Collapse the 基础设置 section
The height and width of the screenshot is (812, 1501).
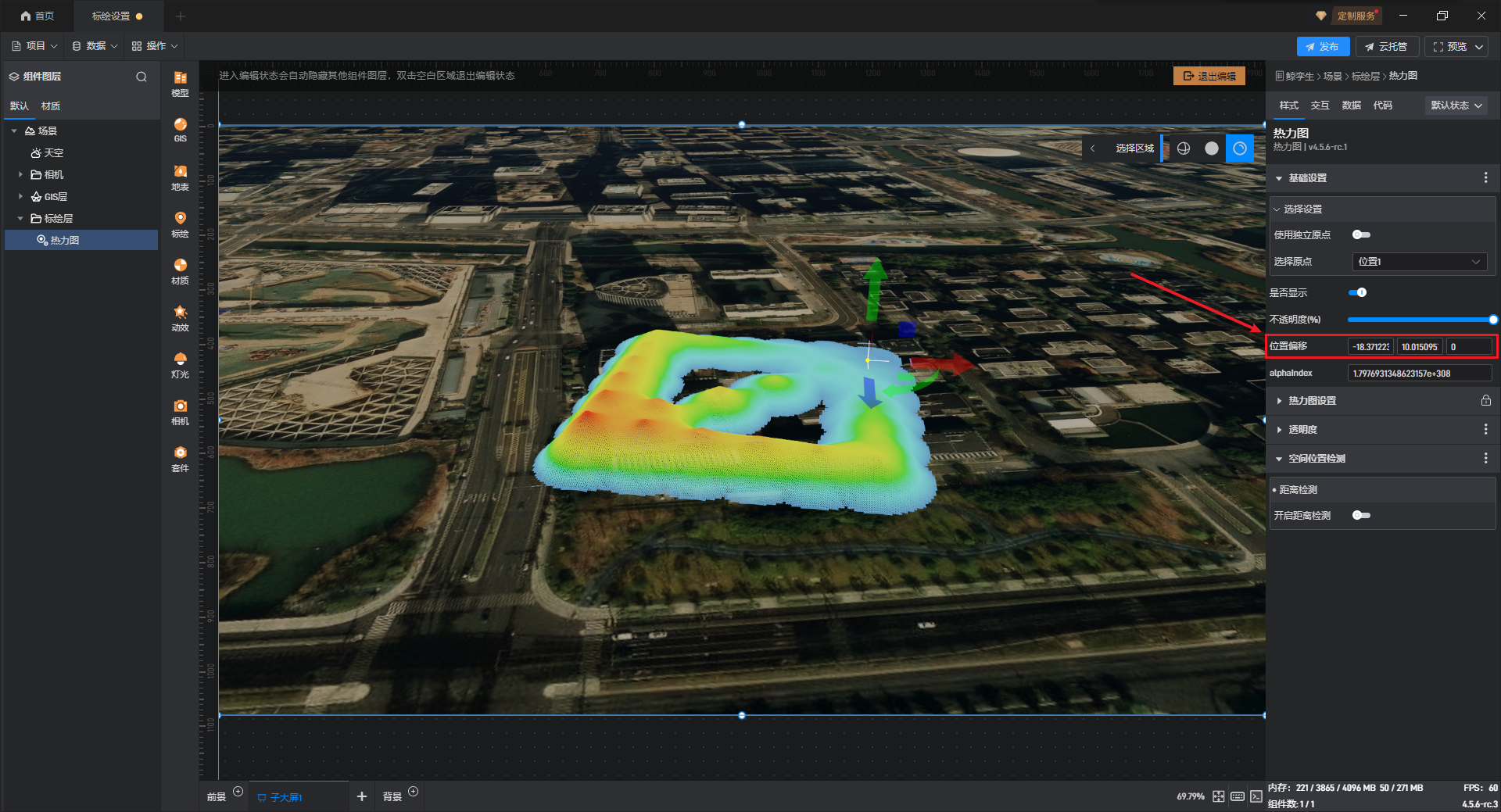tap(1279, 179)
